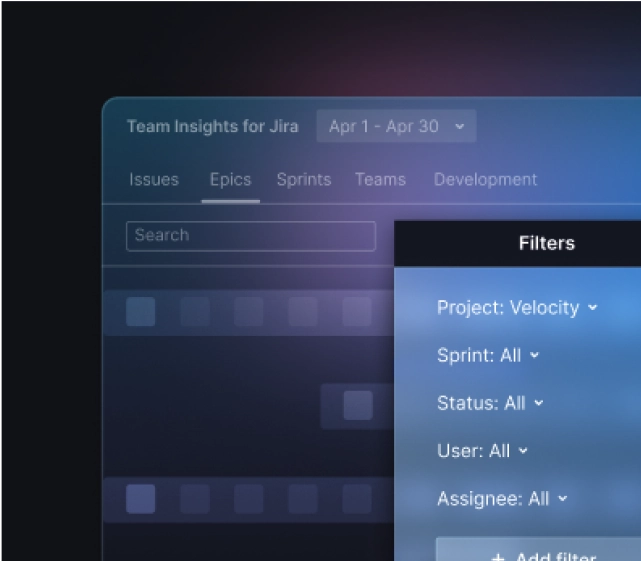Click the Team Insights for Jira title
Viewport: 641px width, 561px height.
click(x=213, y=126)
